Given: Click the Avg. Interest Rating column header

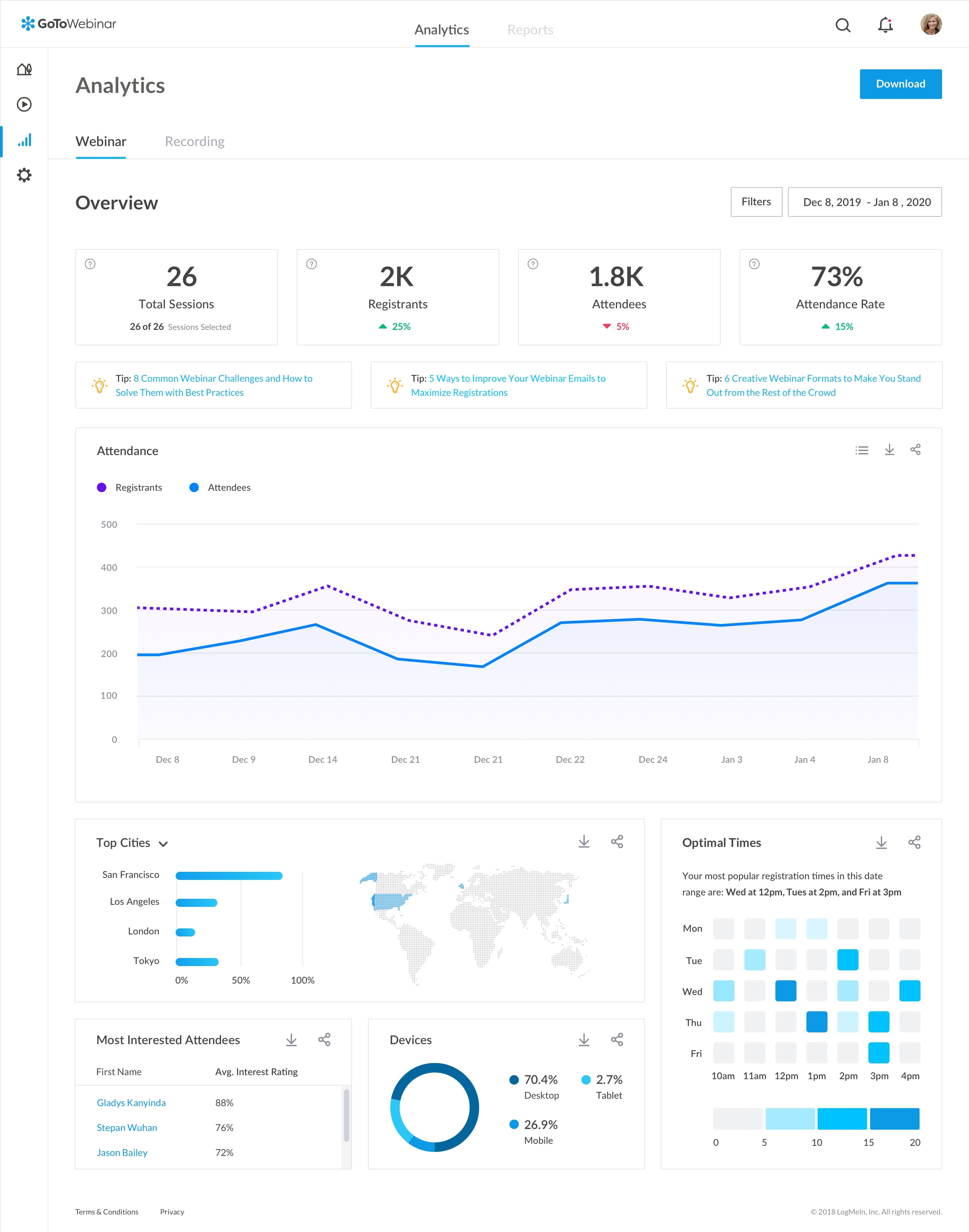Looking at the screenshot, I should (256, 1072).
